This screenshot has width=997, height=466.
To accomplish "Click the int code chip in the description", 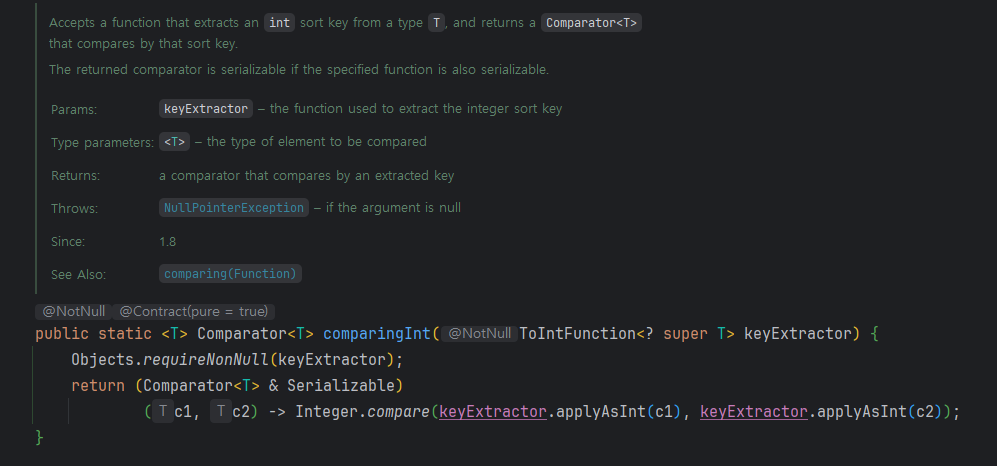I will tap(279, 23).
